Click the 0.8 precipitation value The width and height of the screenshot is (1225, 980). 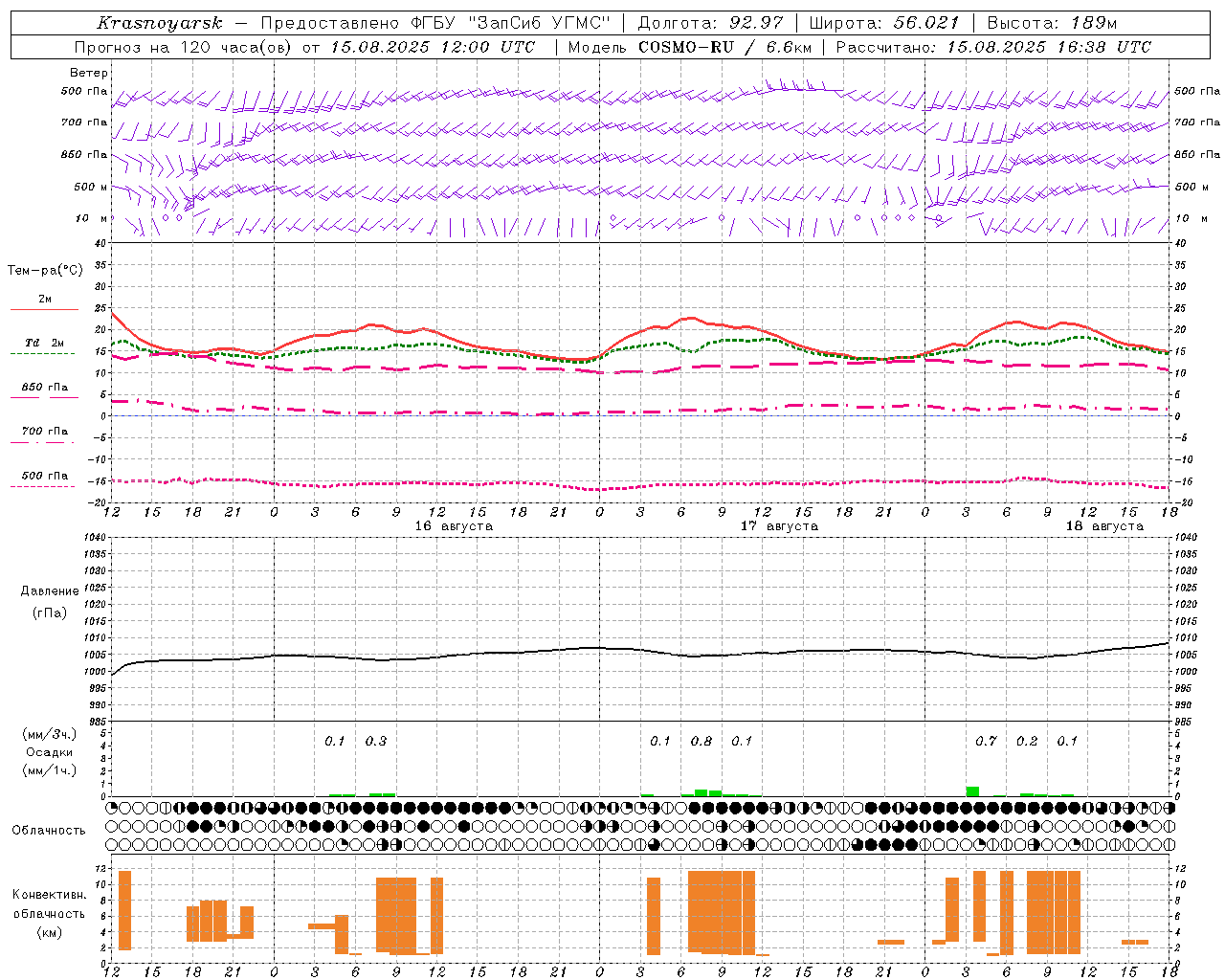coord(702,741)
